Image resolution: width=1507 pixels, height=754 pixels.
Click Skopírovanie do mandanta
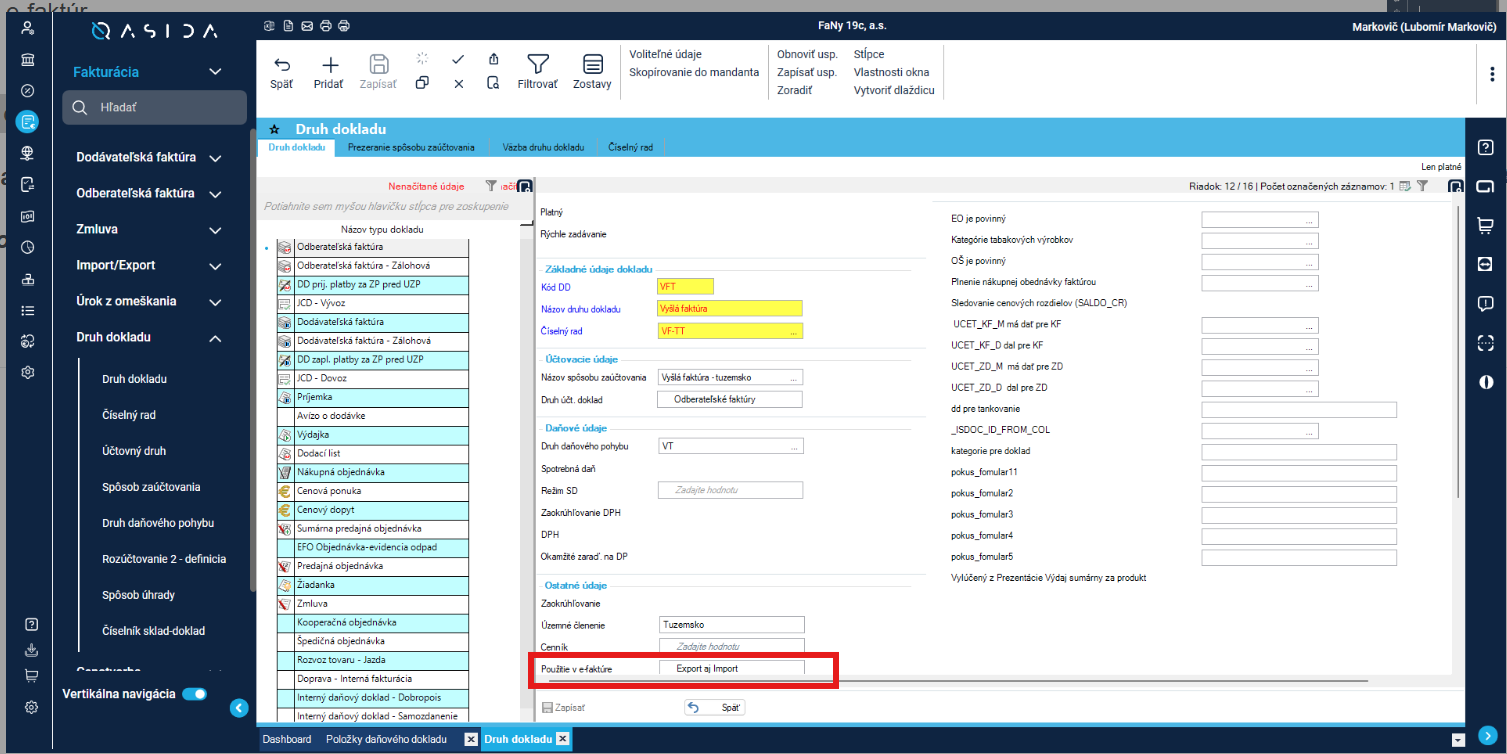pos(694,72)
